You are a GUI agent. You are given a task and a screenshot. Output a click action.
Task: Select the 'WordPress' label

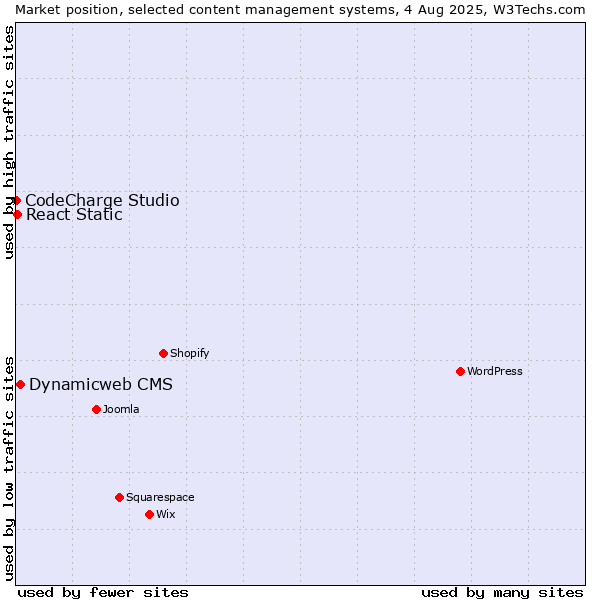tap(495, 371)
